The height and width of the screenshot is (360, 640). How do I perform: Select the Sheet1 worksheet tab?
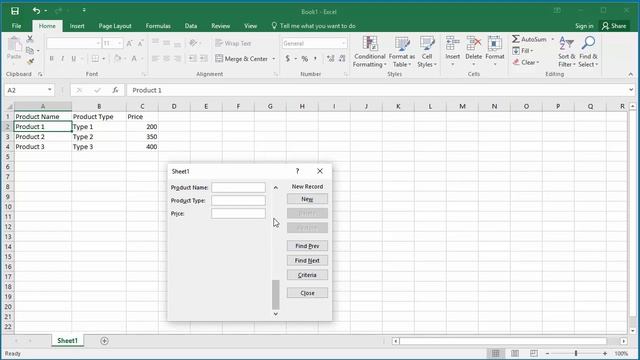pos(67,340)
